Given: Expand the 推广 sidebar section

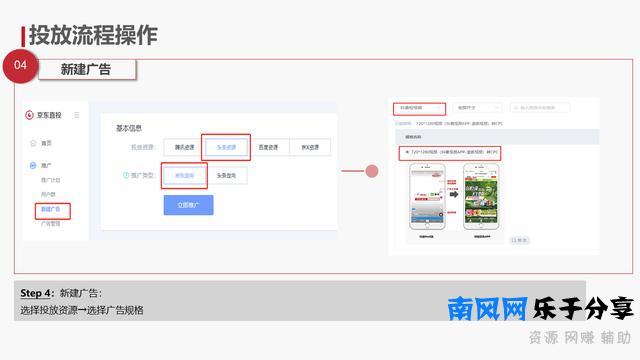Looking at the screenshot, I should (46, 165).
